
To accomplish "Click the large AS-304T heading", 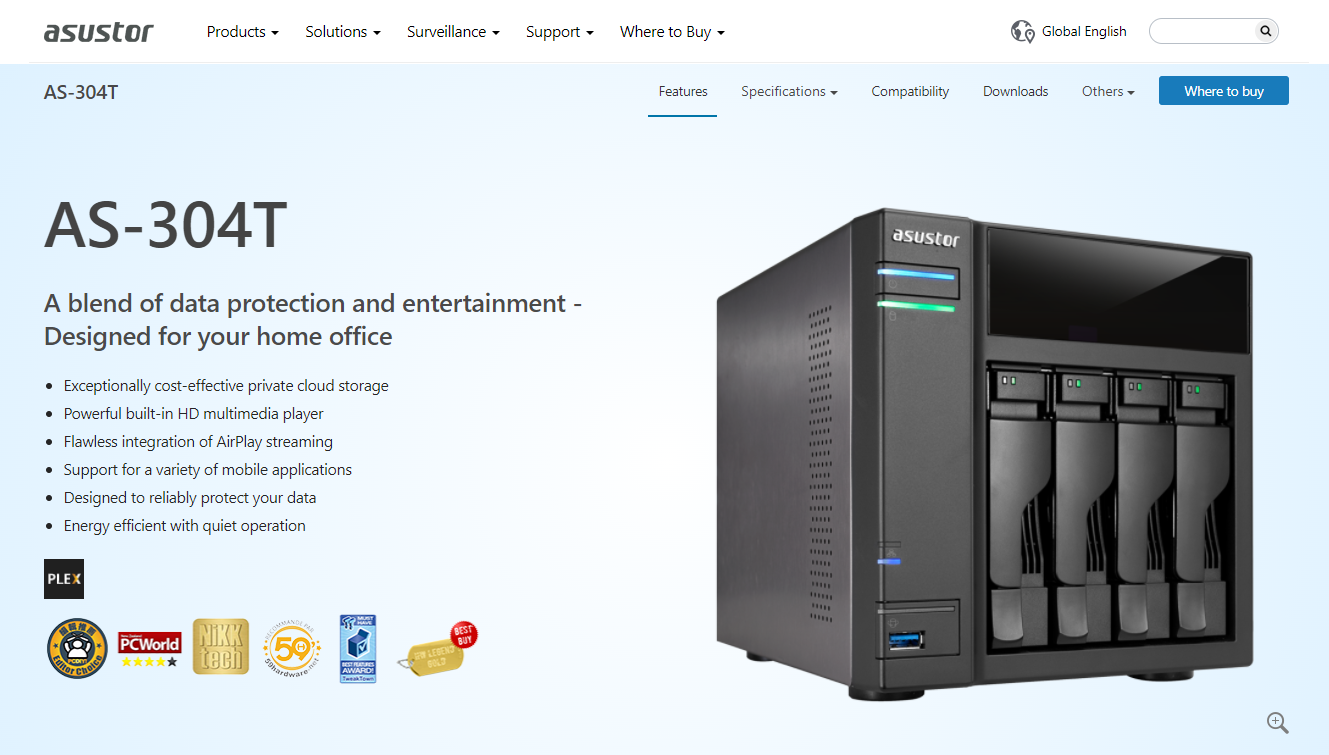I will click(x=166, y=224).
